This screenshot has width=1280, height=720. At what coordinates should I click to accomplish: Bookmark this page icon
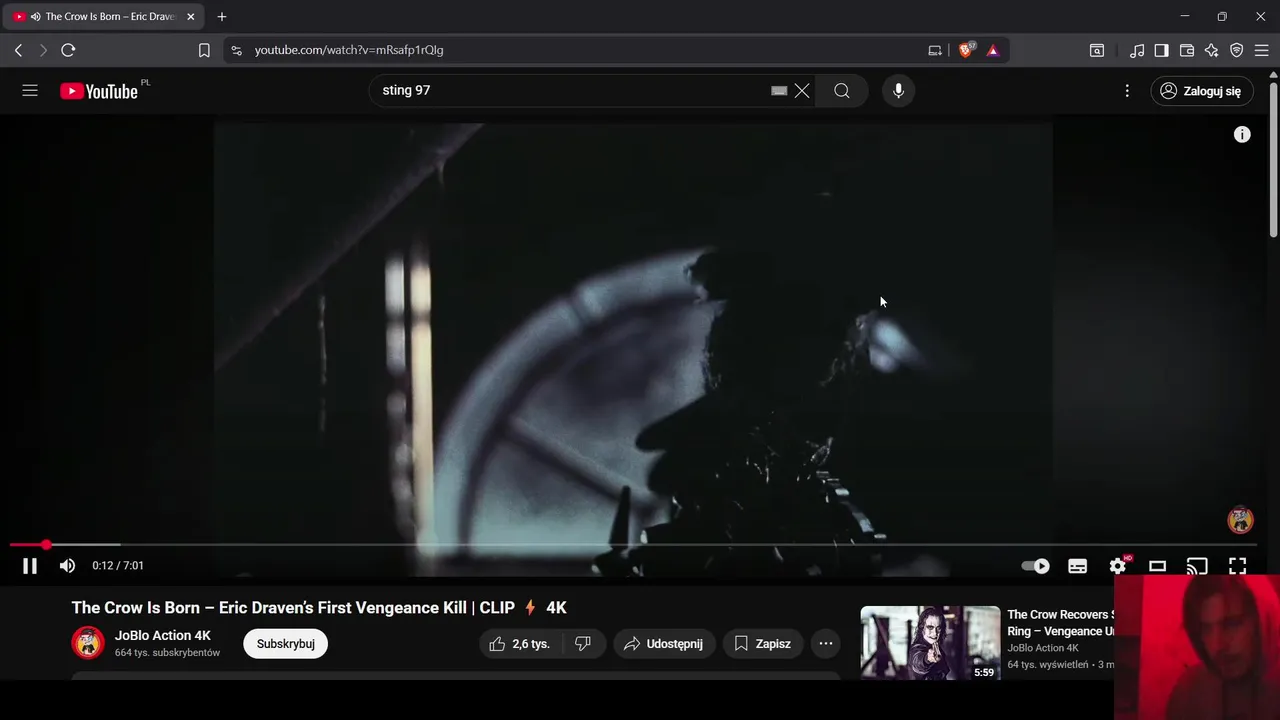tap(204, 50)
